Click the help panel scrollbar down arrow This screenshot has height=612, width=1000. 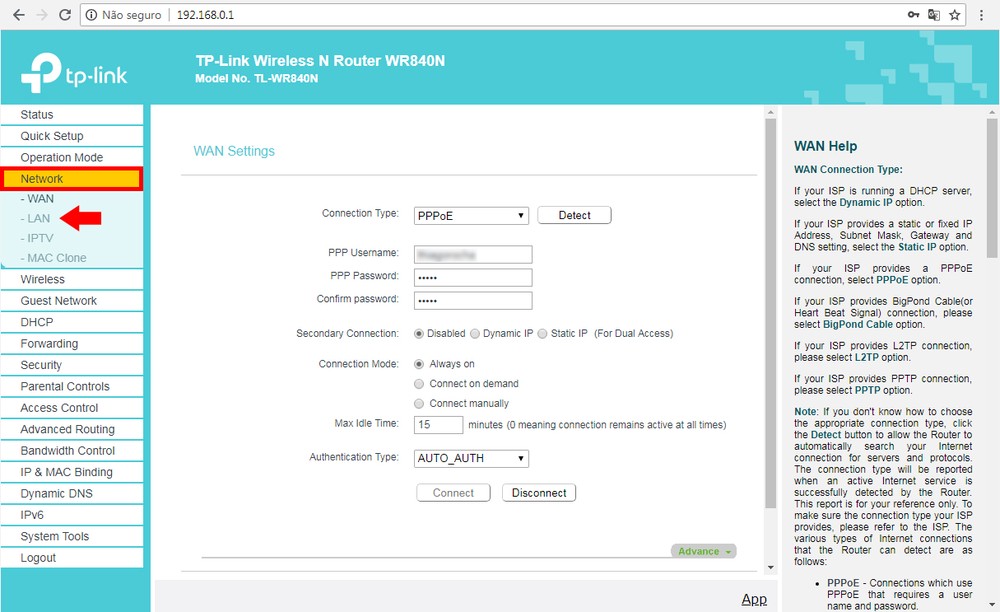992,604
